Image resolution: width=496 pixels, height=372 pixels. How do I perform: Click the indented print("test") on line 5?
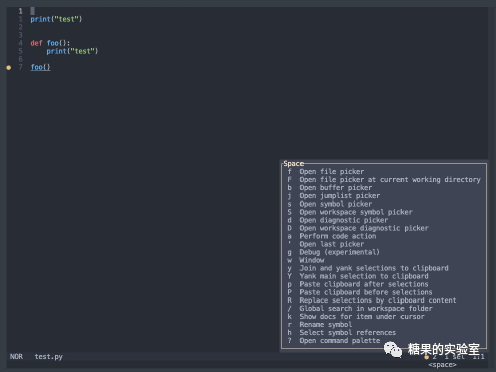click(x=72, y=51)
